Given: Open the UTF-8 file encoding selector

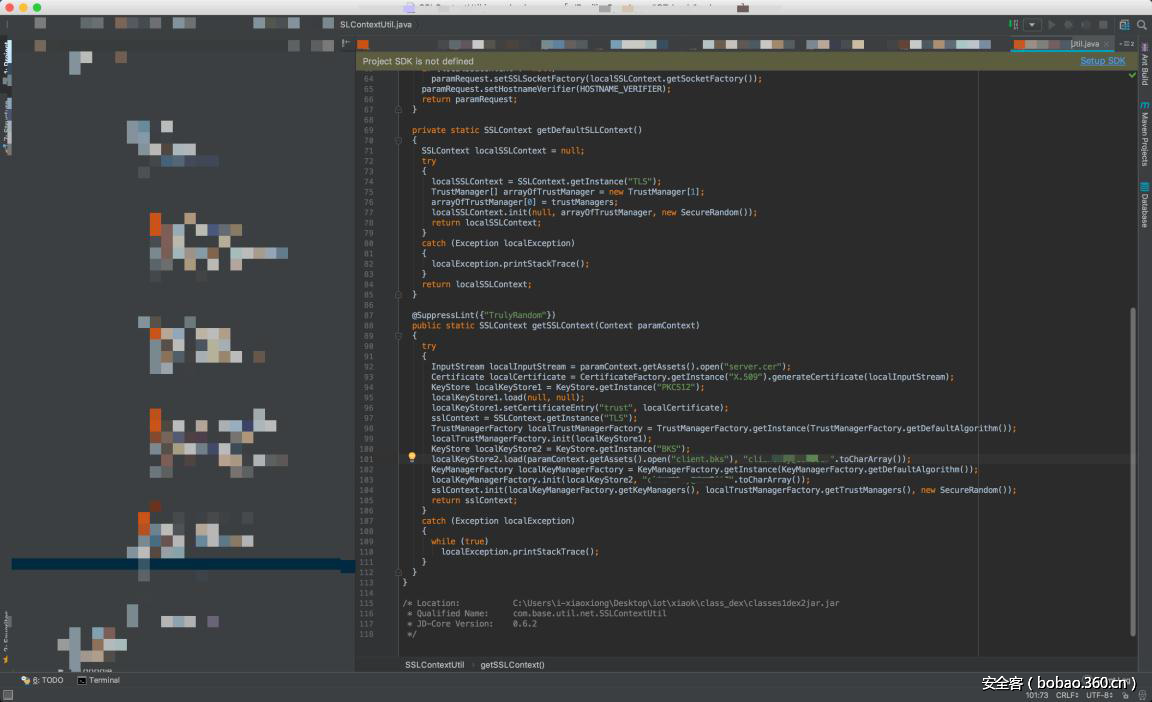Looking at the screenshot, I should [x=1099, y=694].
